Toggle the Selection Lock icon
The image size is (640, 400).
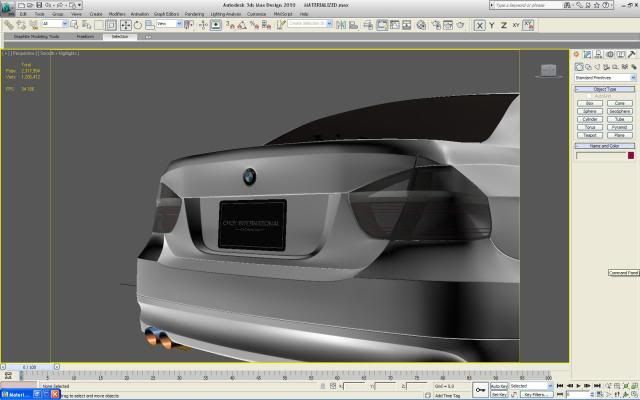pos(322,386)
